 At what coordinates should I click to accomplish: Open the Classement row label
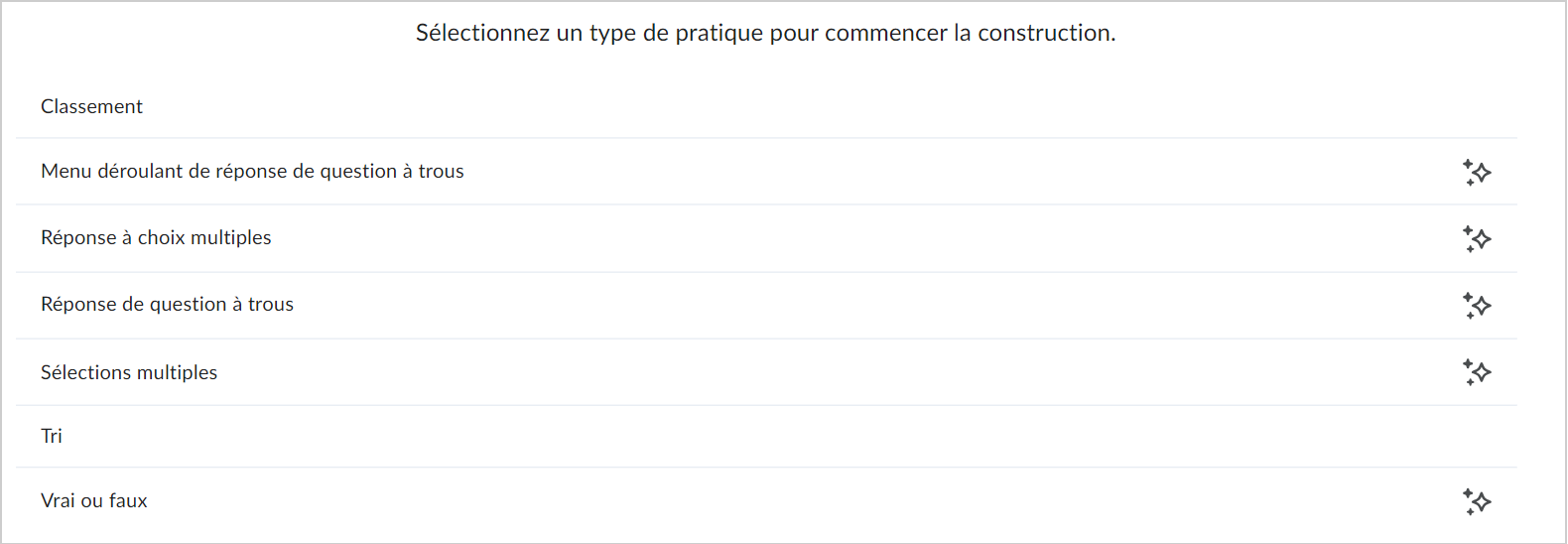point(91,106)
